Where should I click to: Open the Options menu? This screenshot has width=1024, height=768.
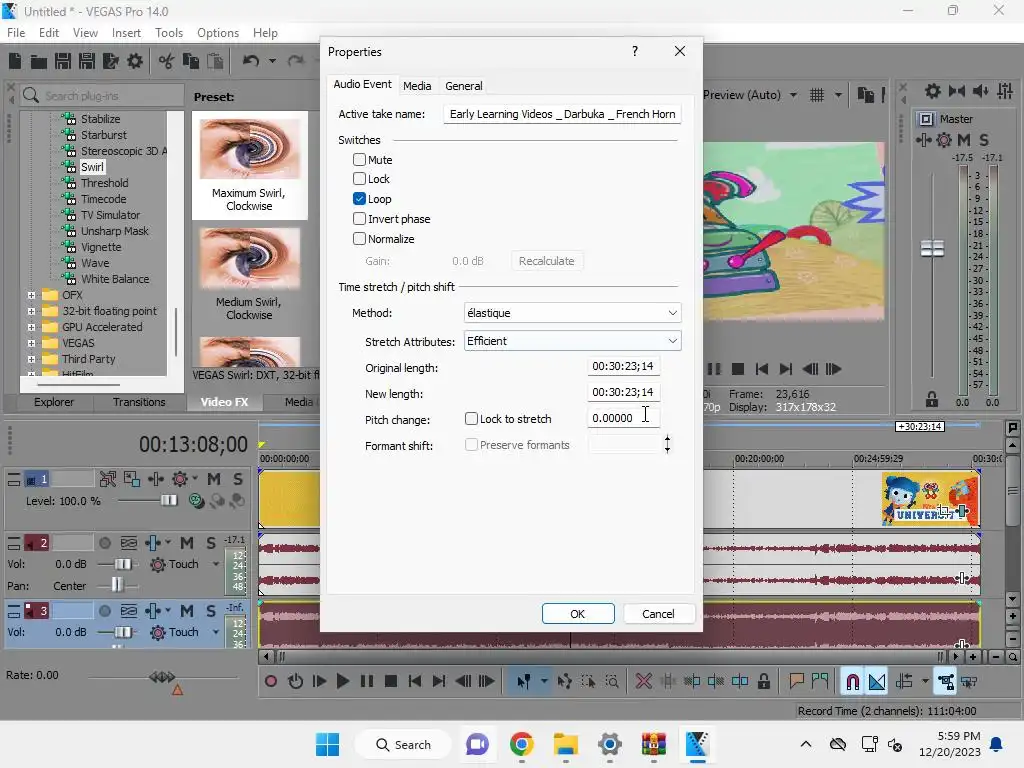coord(217,33)
